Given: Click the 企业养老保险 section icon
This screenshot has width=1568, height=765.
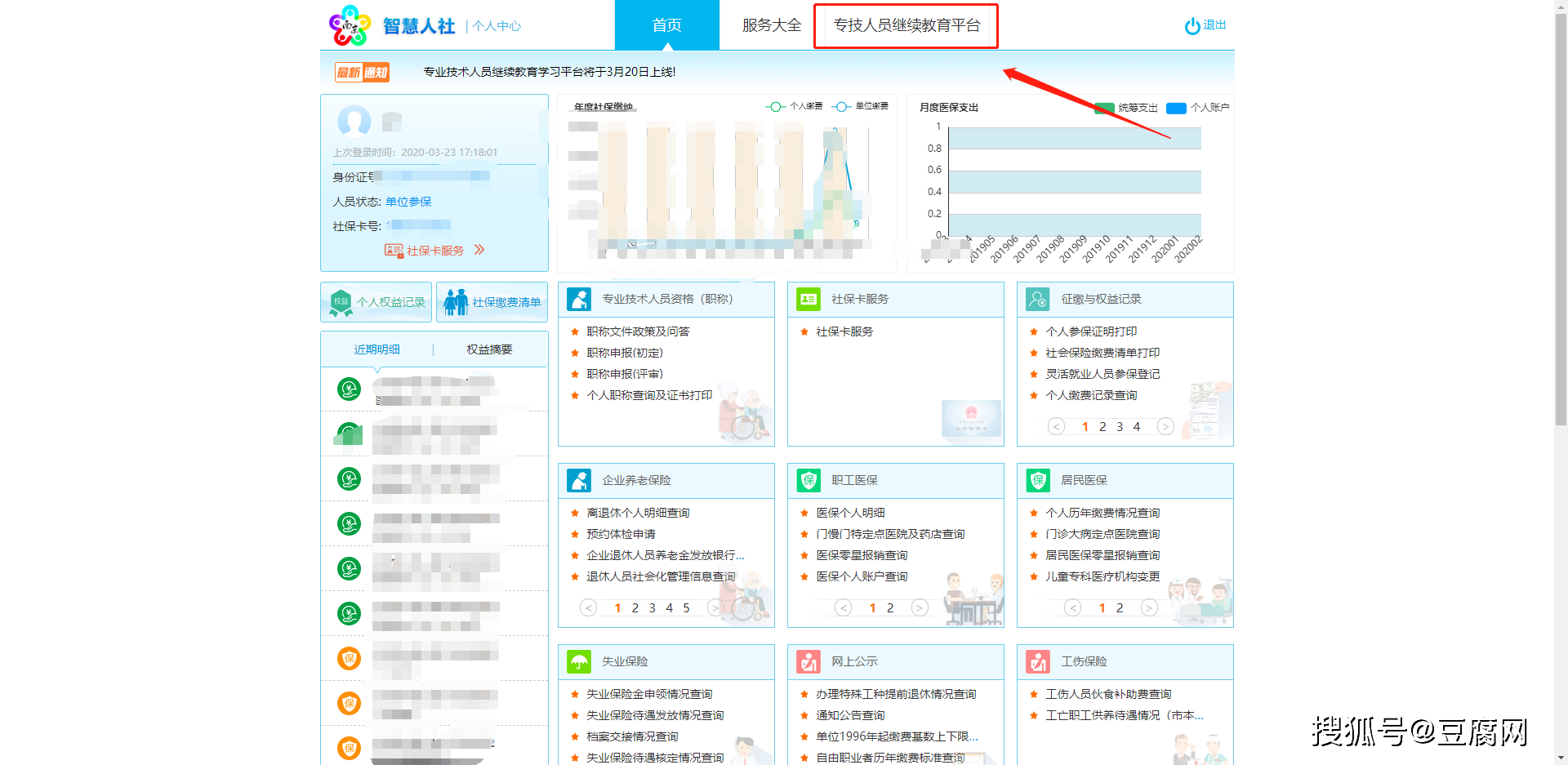Looking at the screenshot, I should coord(579,480).
